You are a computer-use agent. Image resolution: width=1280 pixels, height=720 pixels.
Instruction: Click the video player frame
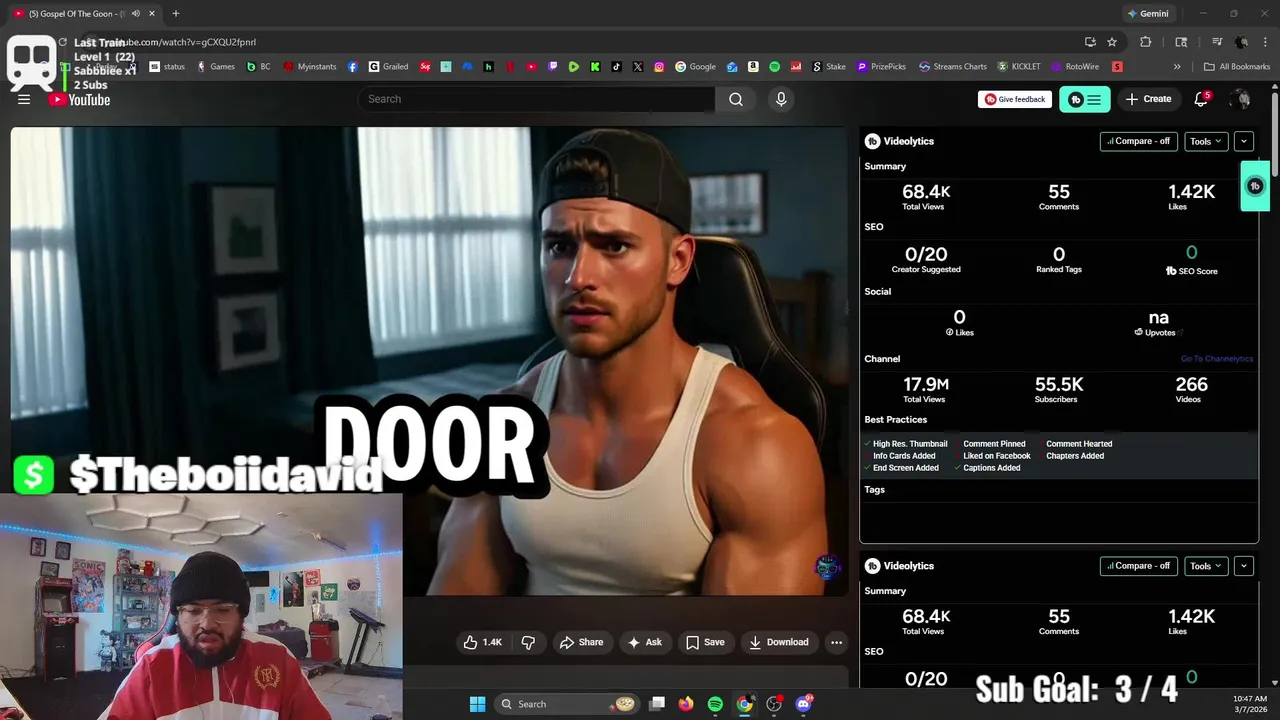pos(429,361)
